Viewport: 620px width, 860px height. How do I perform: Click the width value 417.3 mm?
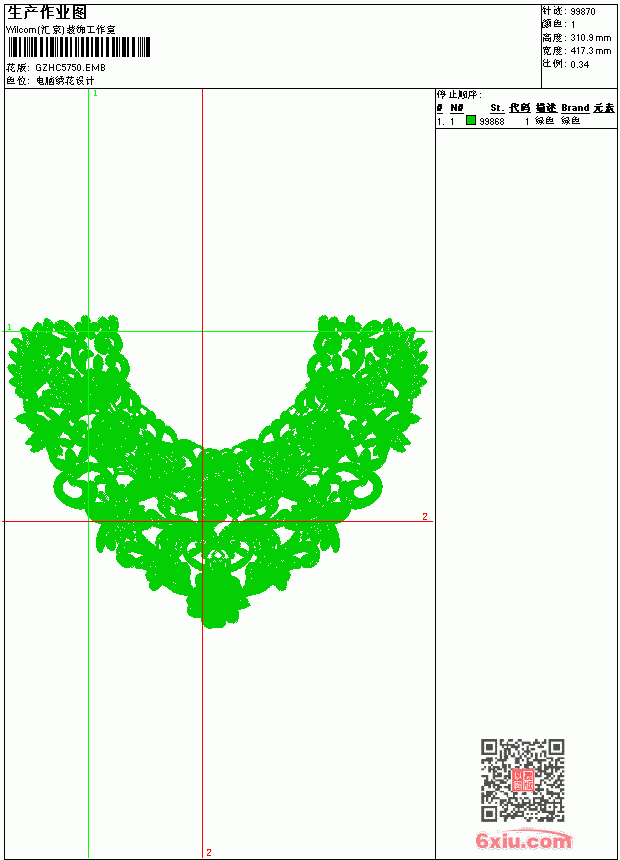pyautogui.click(x=590, y=50)
